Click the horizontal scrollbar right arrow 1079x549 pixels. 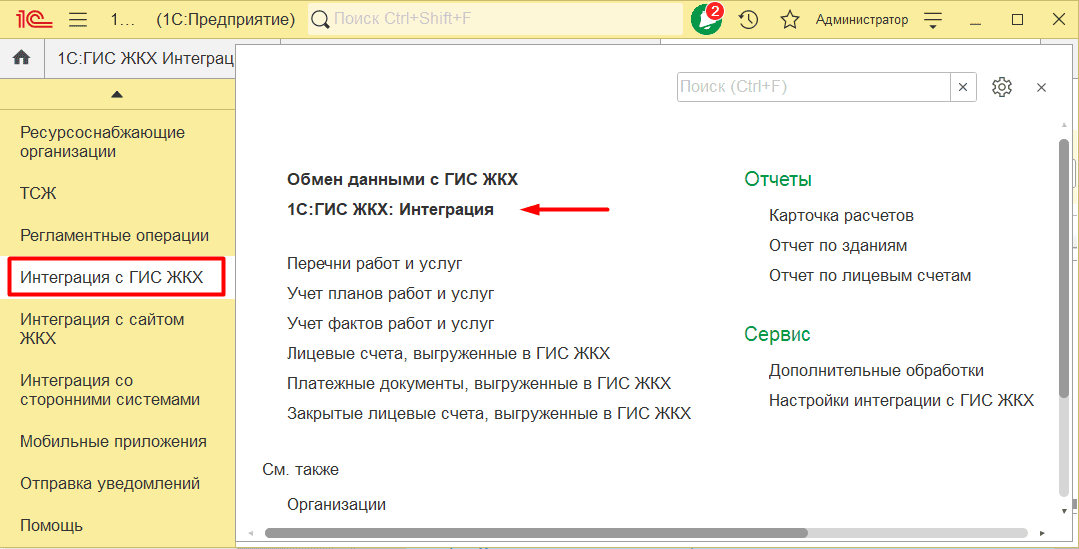tap(1043, 534)
